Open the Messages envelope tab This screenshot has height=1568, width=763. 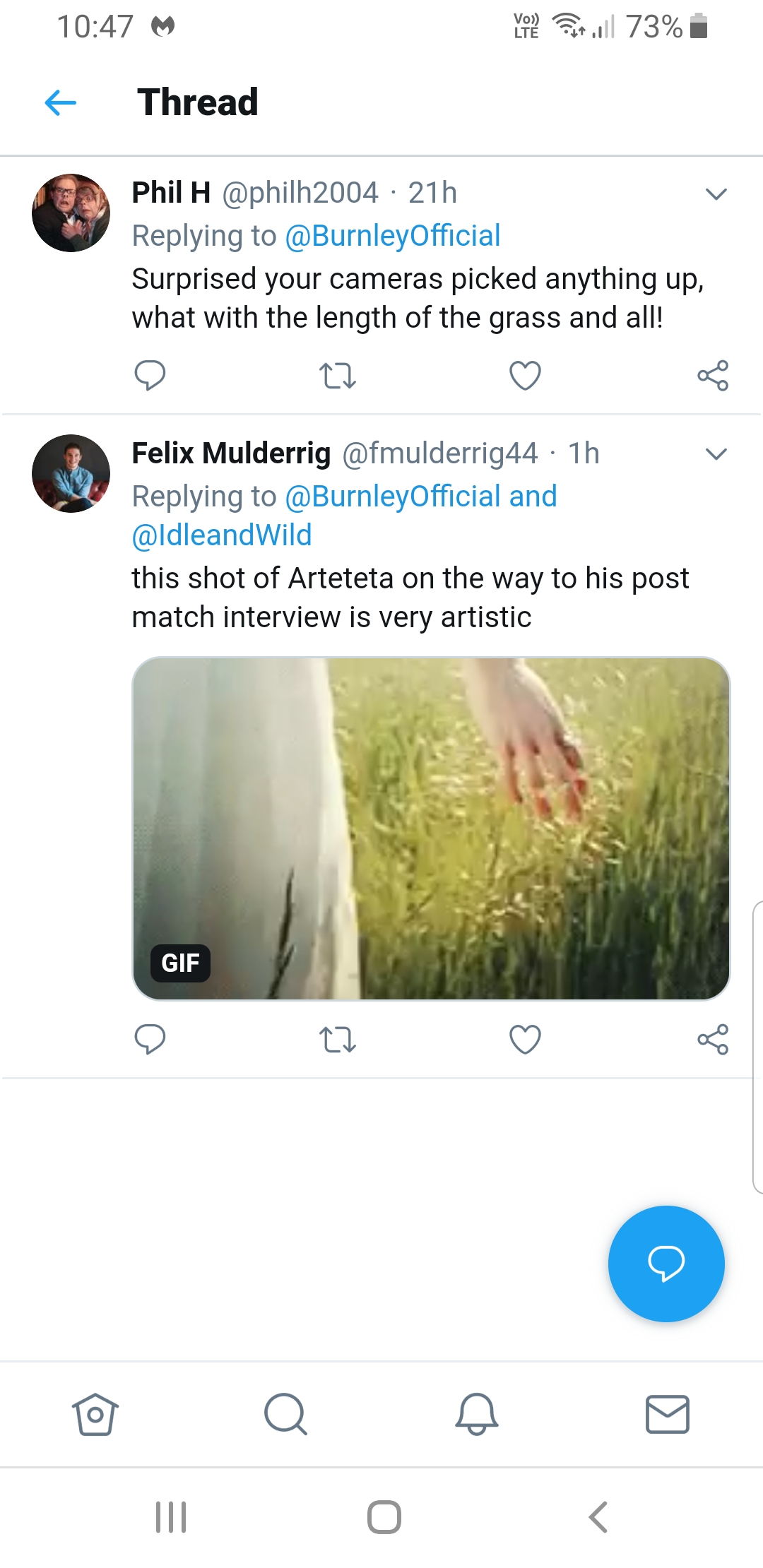coord(668,1414)
